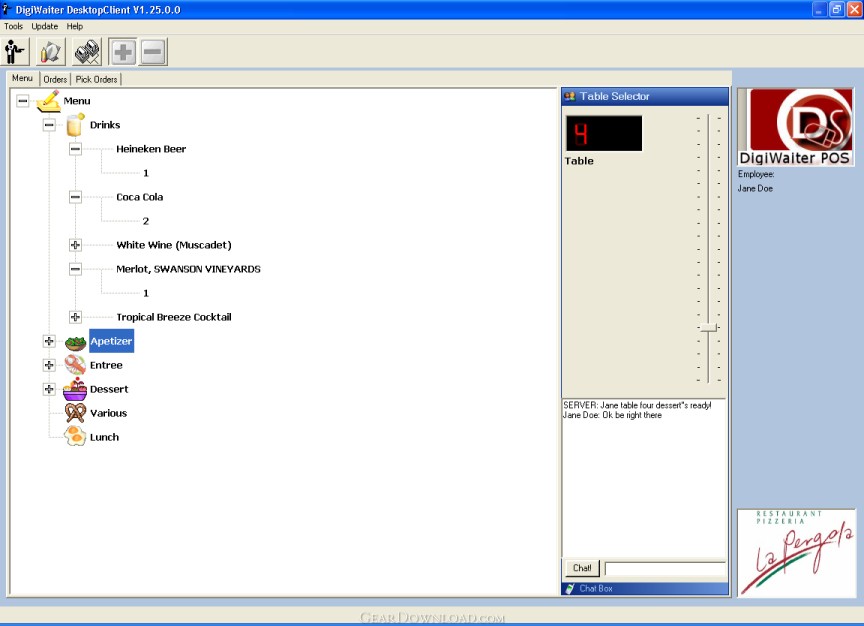Select the Lunch label

tap(104, 437)
